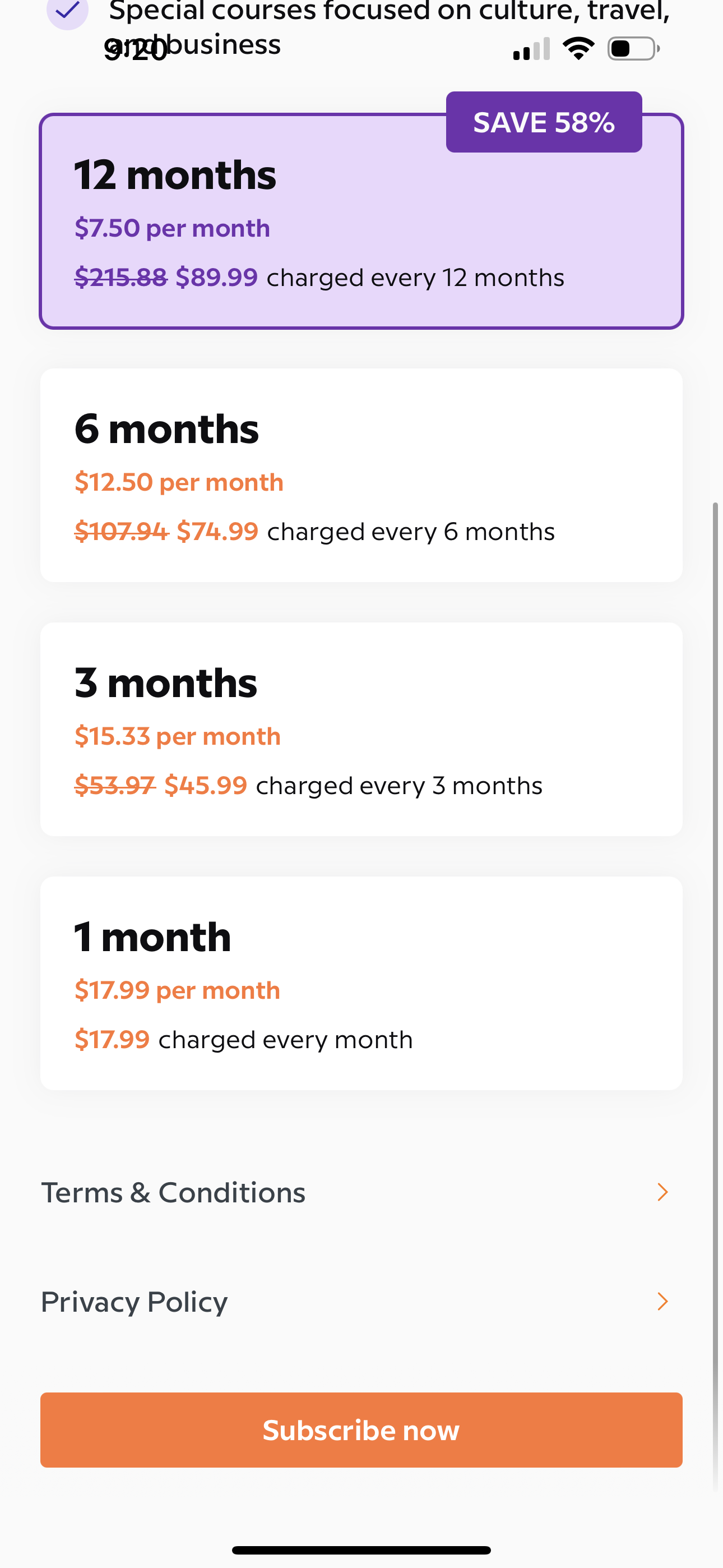Tap the home indicator bar at bottom
723x1568 pixels.
(x=361, y=1548)
